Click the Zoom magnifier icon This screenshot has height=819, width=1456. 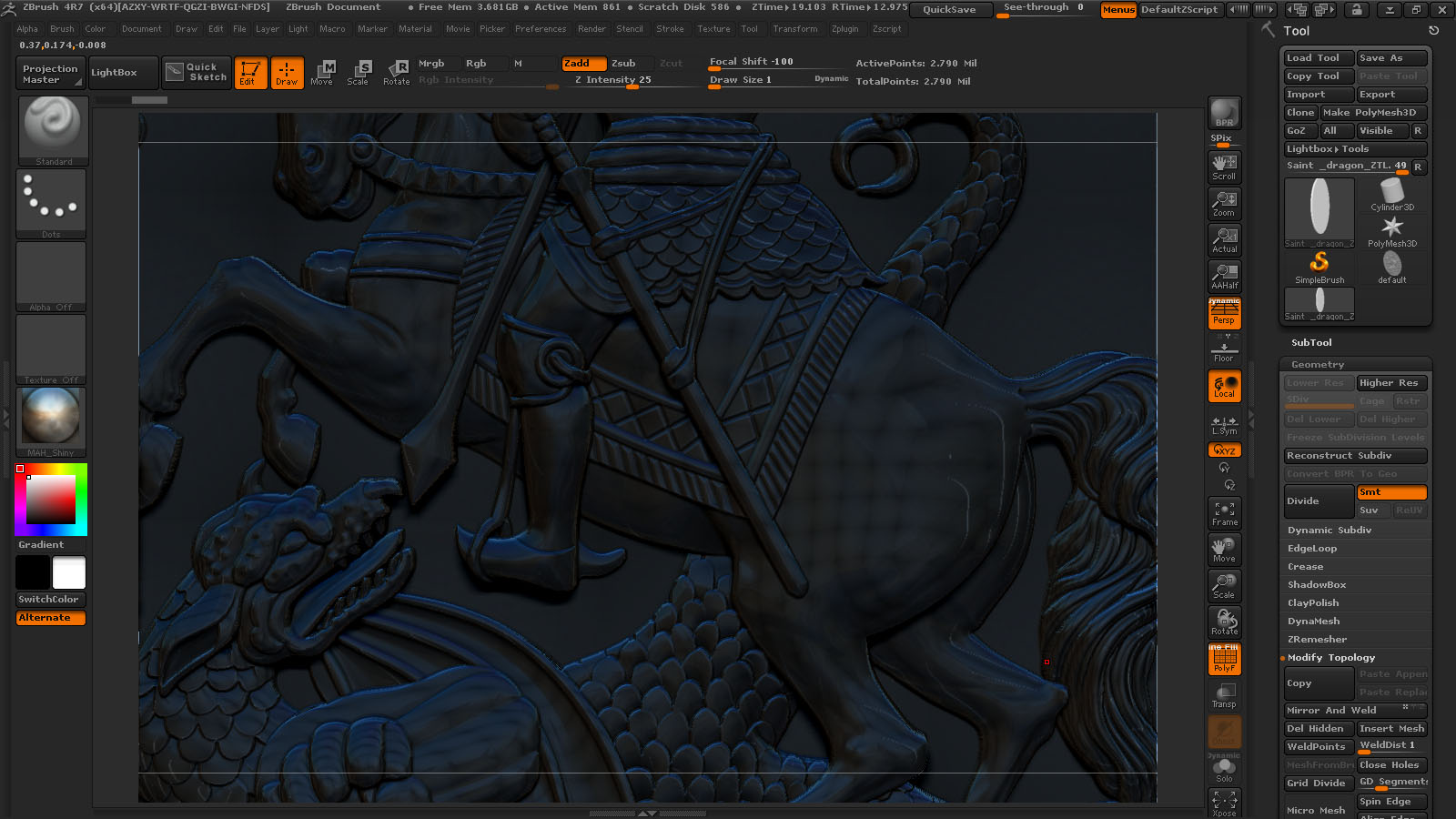pyautogui.click(x=1224, y=203)
